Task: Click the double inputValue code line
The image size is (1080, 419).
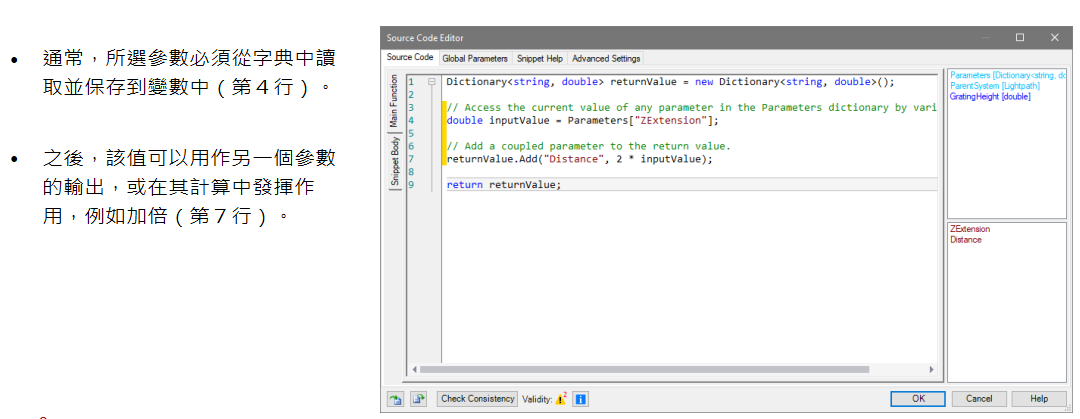Action: click(582, 121)
